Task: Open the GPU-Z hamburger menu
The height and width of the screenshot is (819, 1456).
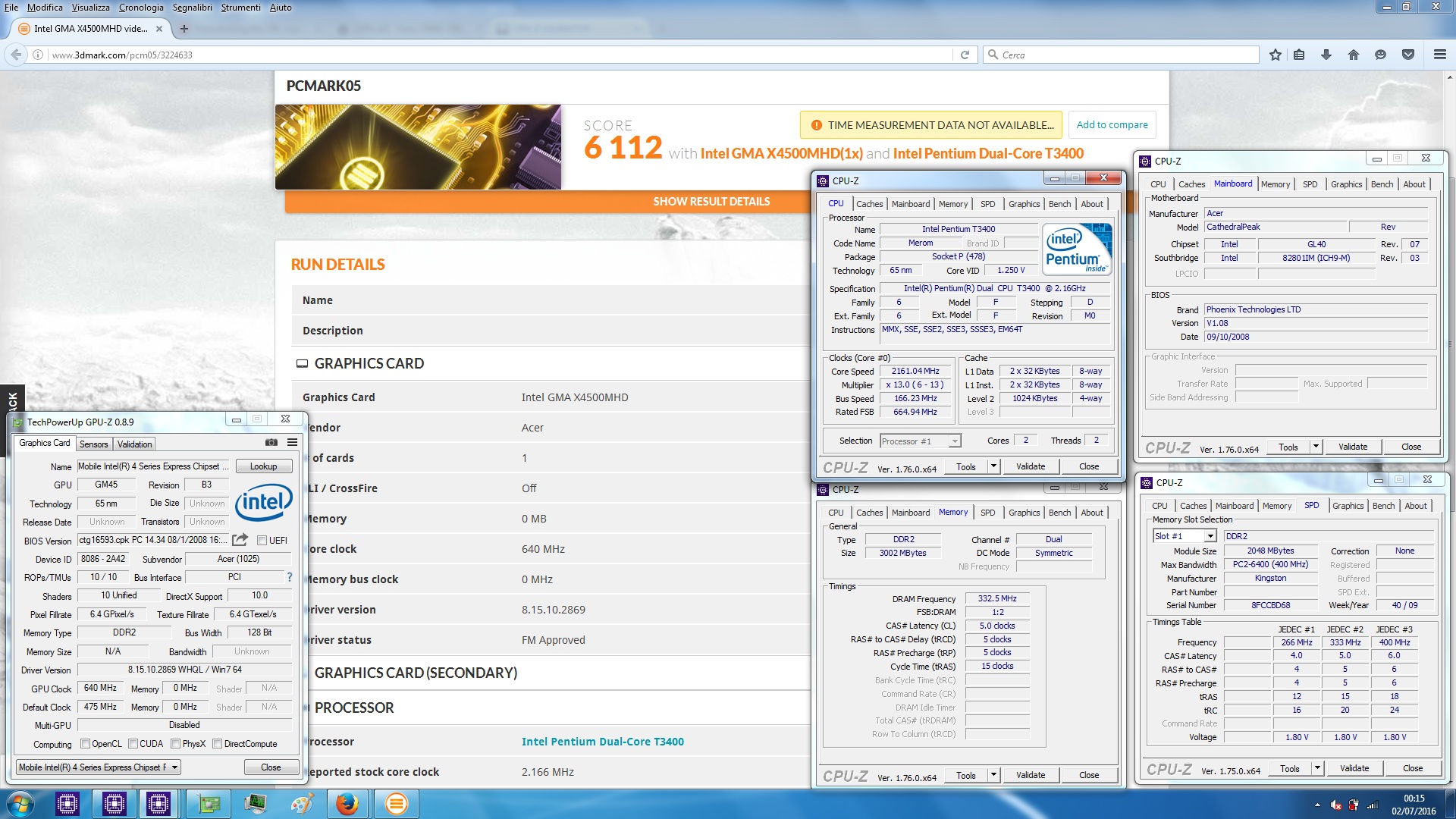Action: point(292,443)
